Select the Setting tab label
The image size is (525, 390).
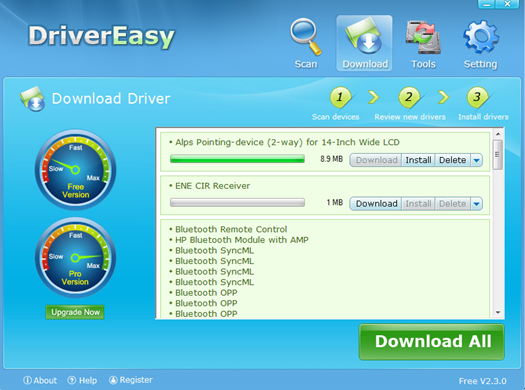click(x=480, y=64)
